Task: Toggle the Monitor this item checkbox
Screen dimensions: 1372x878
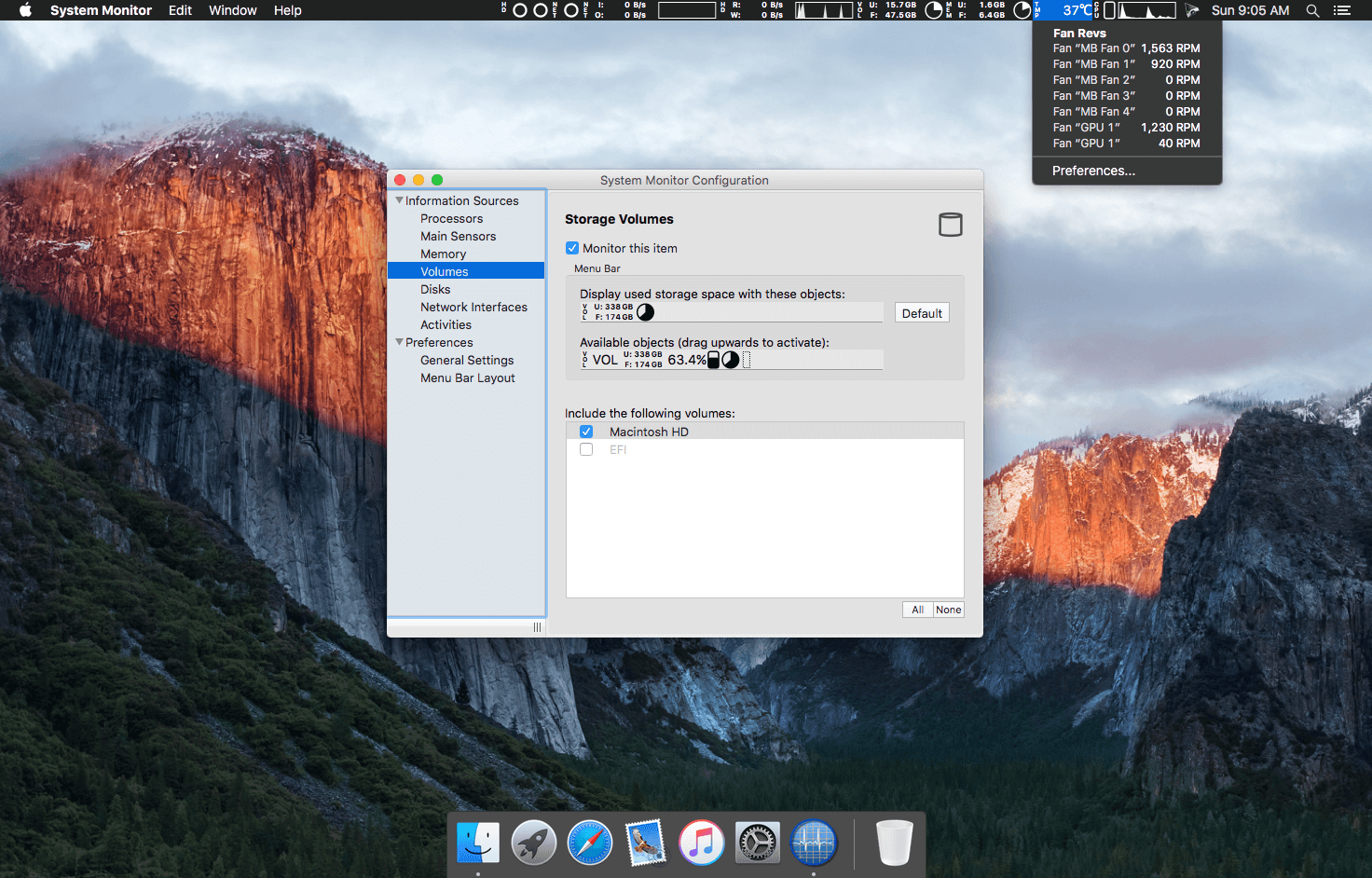Action: (572, 248)
